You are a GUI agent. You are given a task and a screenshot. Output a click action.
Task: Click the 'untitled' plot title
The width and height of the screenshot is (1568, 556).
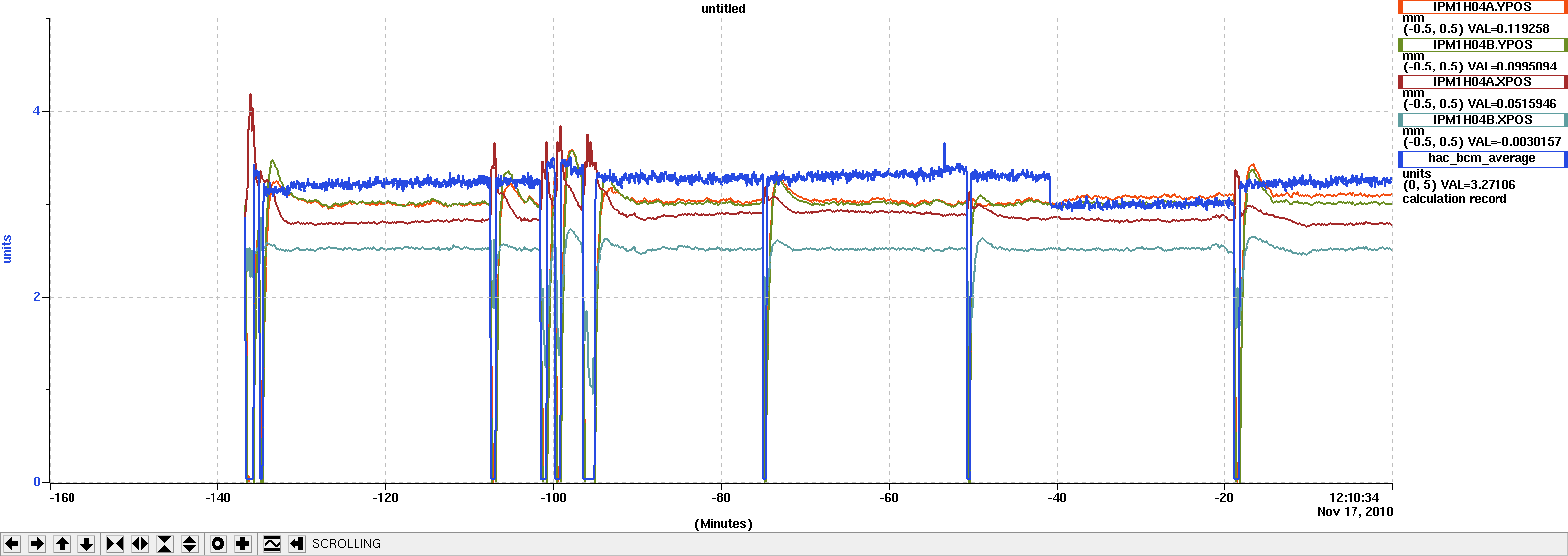723,9
